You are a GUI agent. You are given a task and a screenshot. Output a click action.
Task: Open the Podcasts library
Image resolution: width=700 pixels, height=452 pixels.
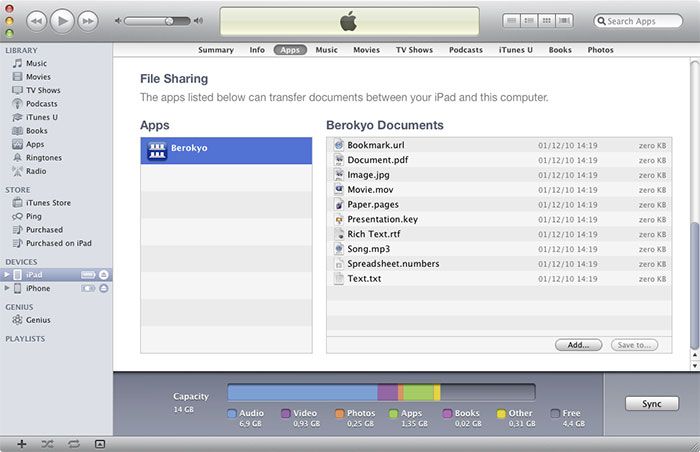[56, 104]
